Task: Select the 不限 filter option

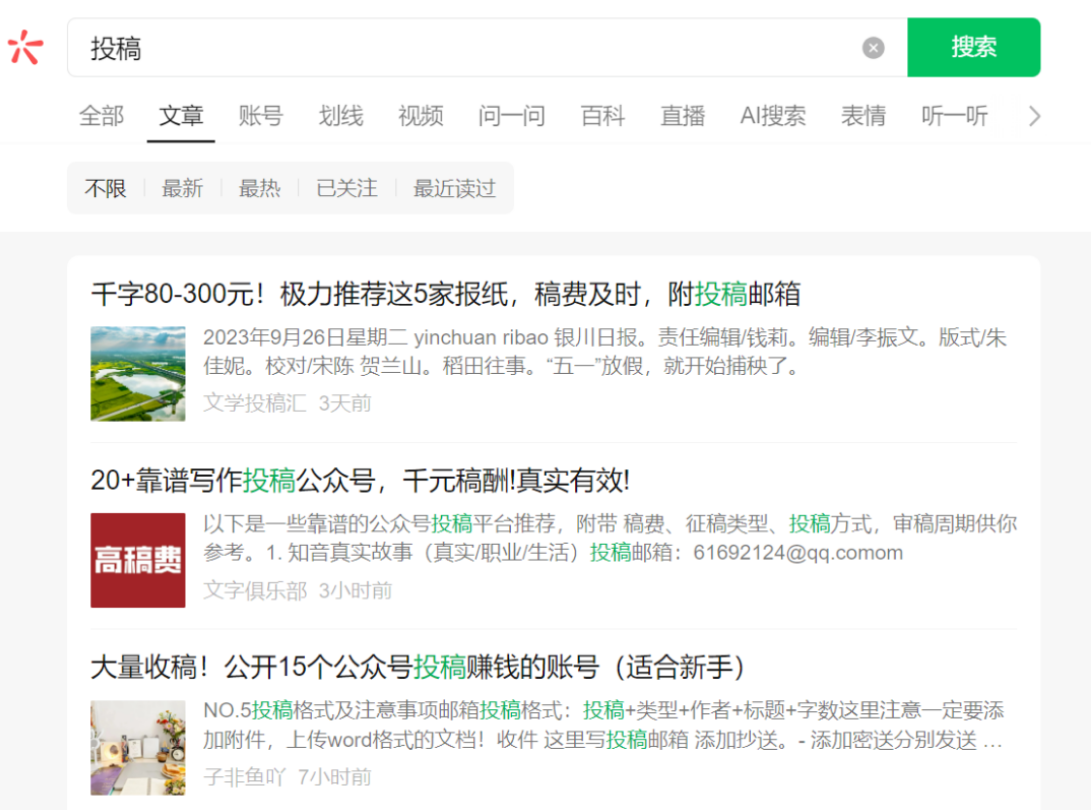Action: click(105, 188)
